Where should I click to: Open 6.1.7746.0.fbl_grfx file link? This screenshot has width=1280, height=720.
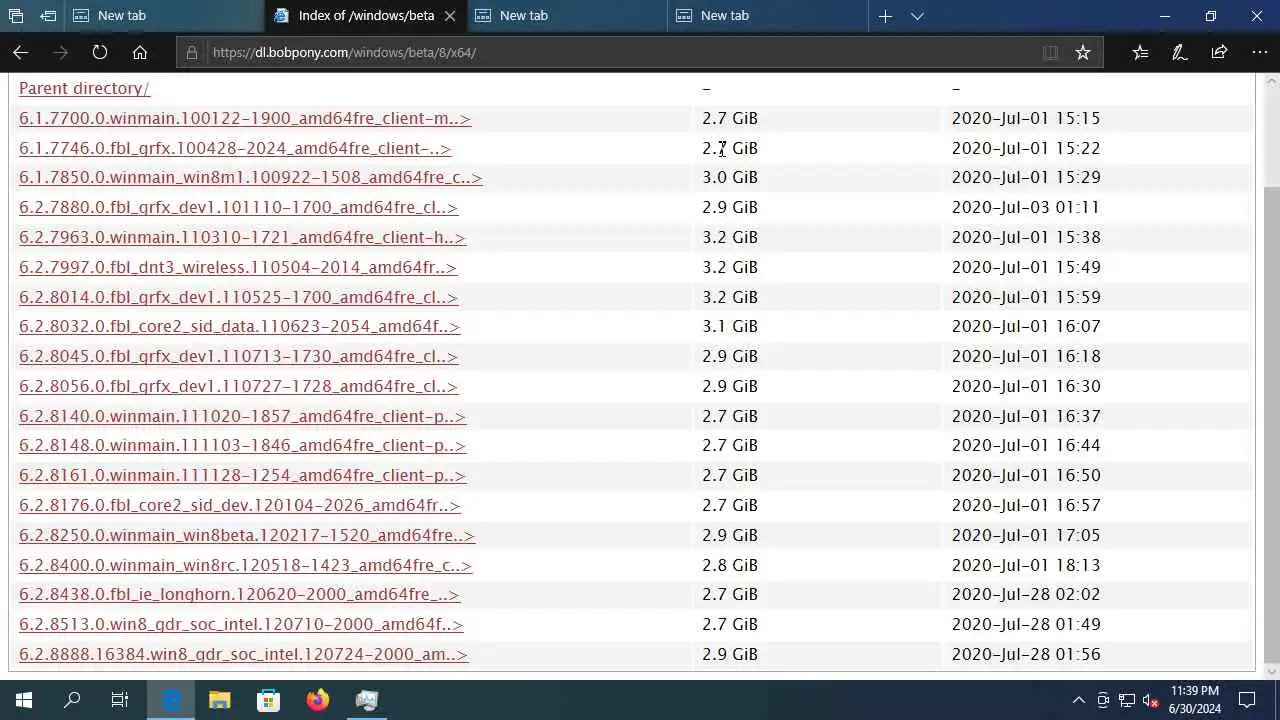click(x=235, y=148)
